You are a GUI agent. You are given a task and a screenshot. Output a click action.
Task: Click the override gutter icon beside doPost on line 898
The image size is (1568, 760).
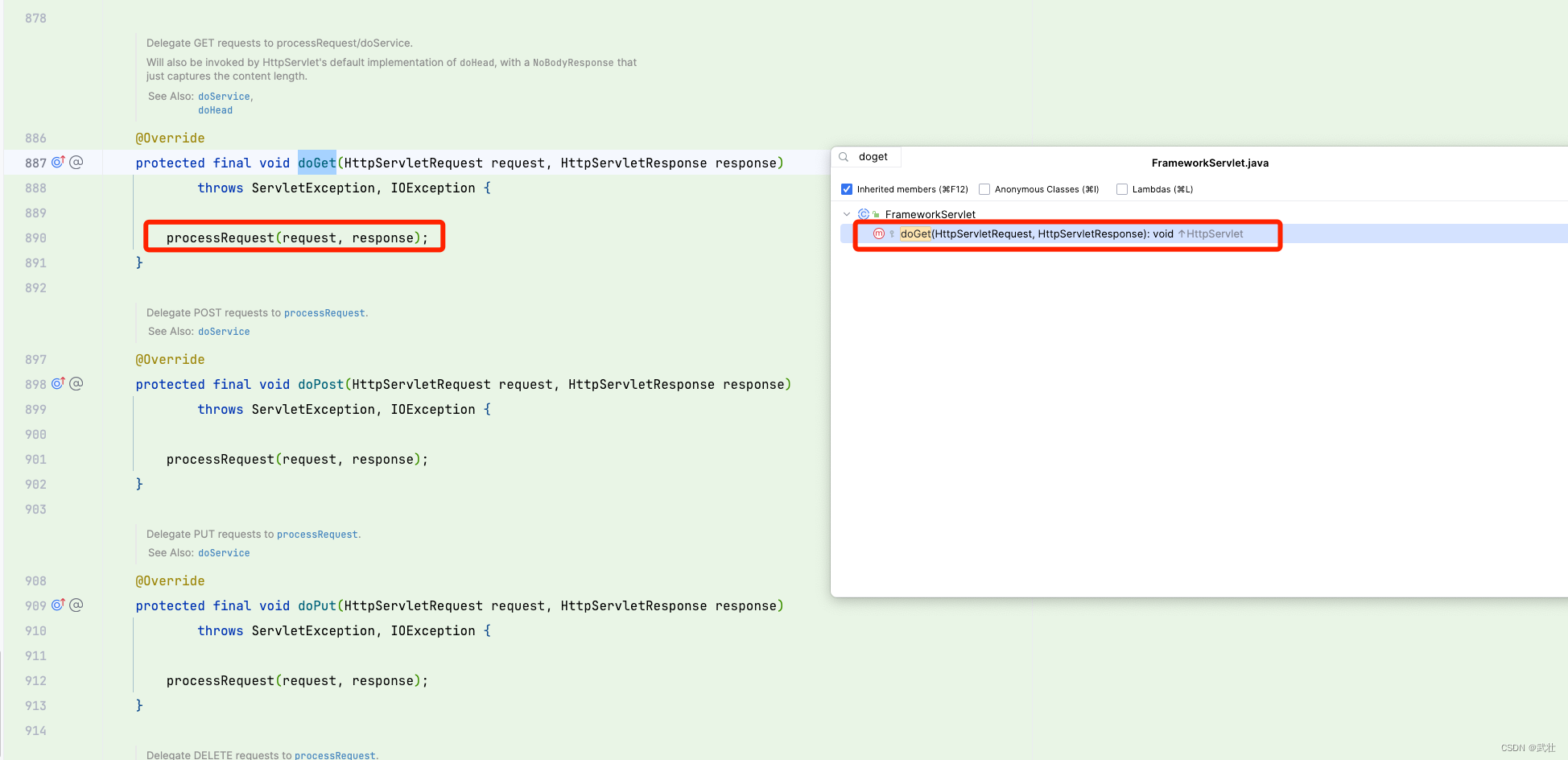58,383
